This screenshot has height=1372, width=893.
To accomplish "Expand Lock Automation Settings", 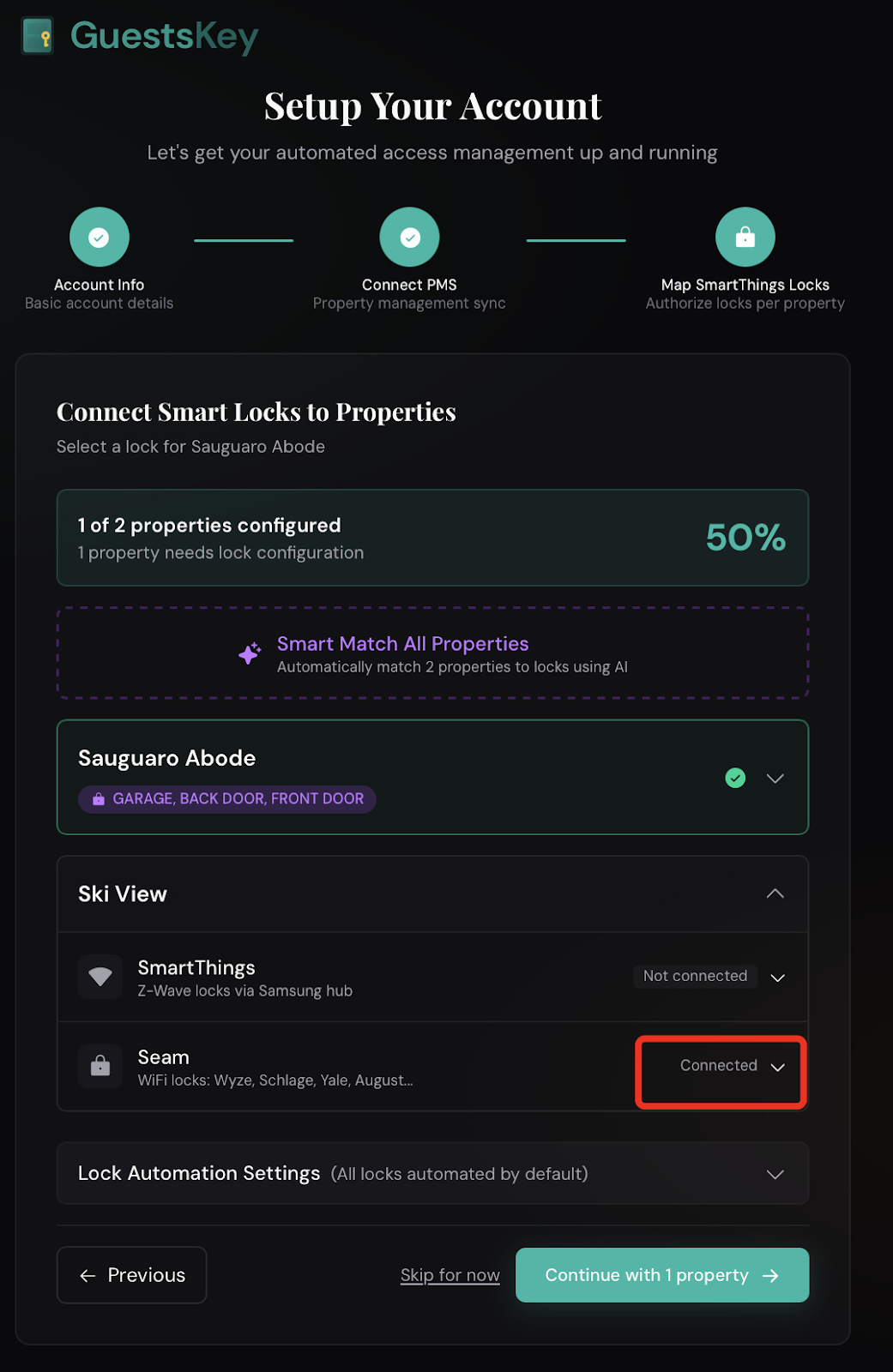I will pyautogui.click(x=775, y=1173).
